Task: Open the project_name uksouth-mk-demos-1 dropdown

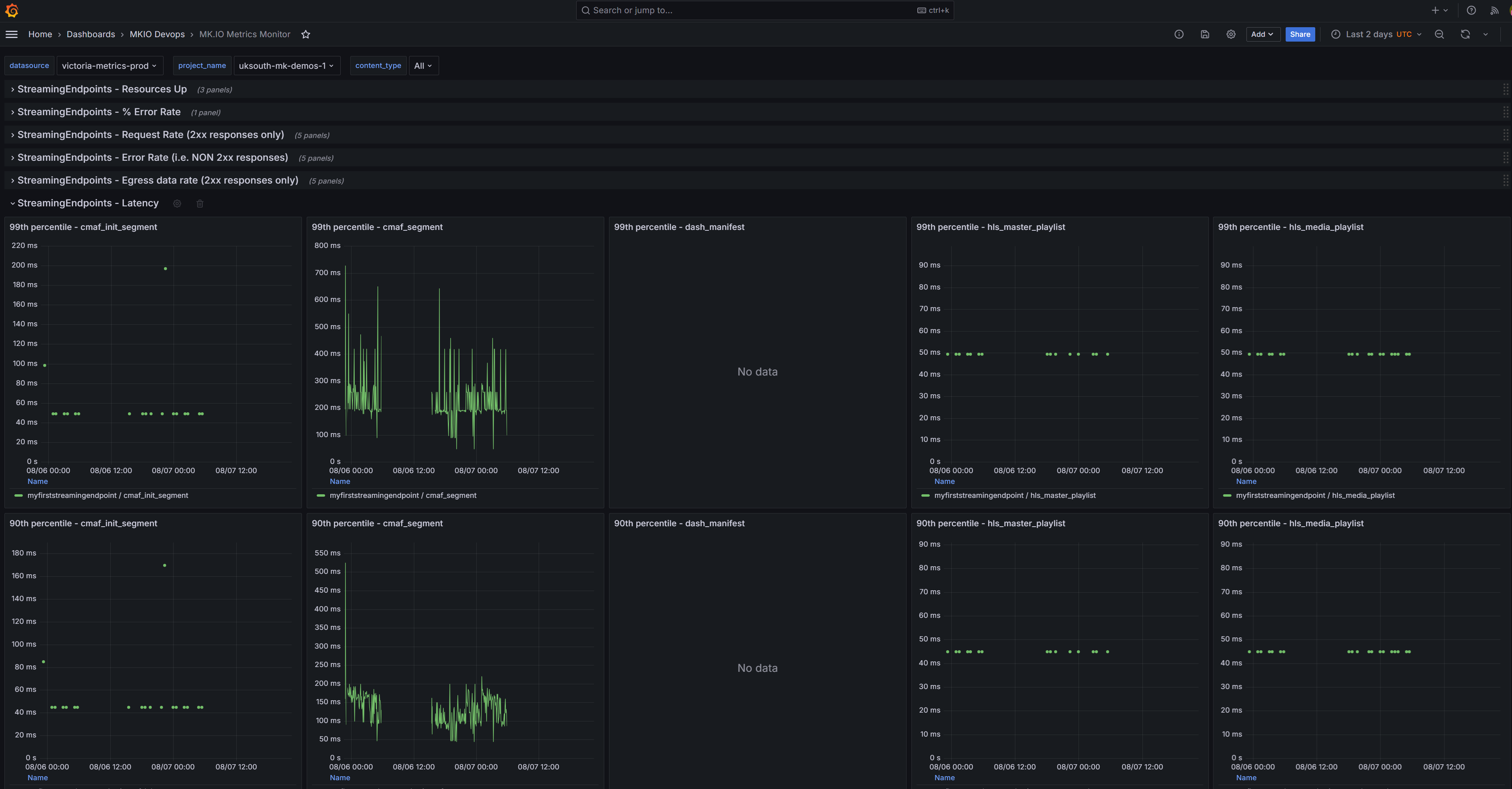Action: click(286, 66)
